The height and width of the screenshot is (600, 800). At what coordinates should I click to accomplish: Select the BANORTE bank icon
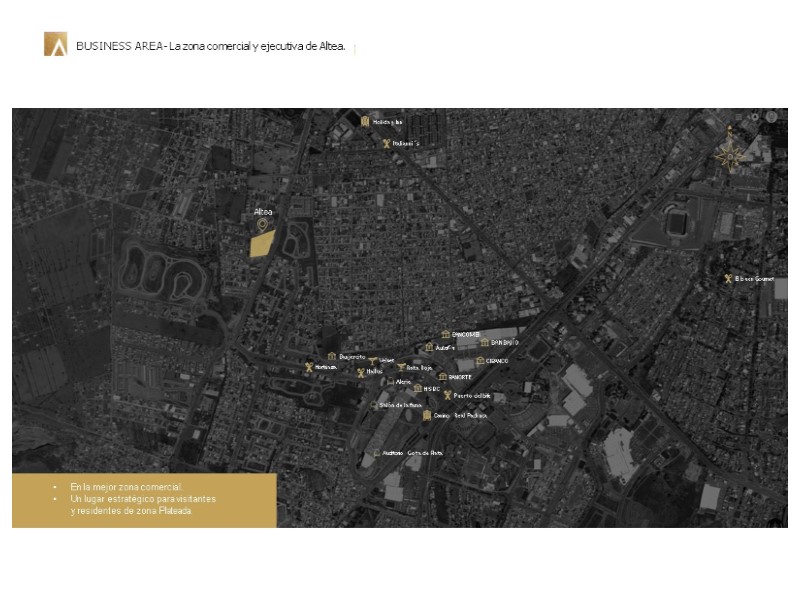coord(442,376)
